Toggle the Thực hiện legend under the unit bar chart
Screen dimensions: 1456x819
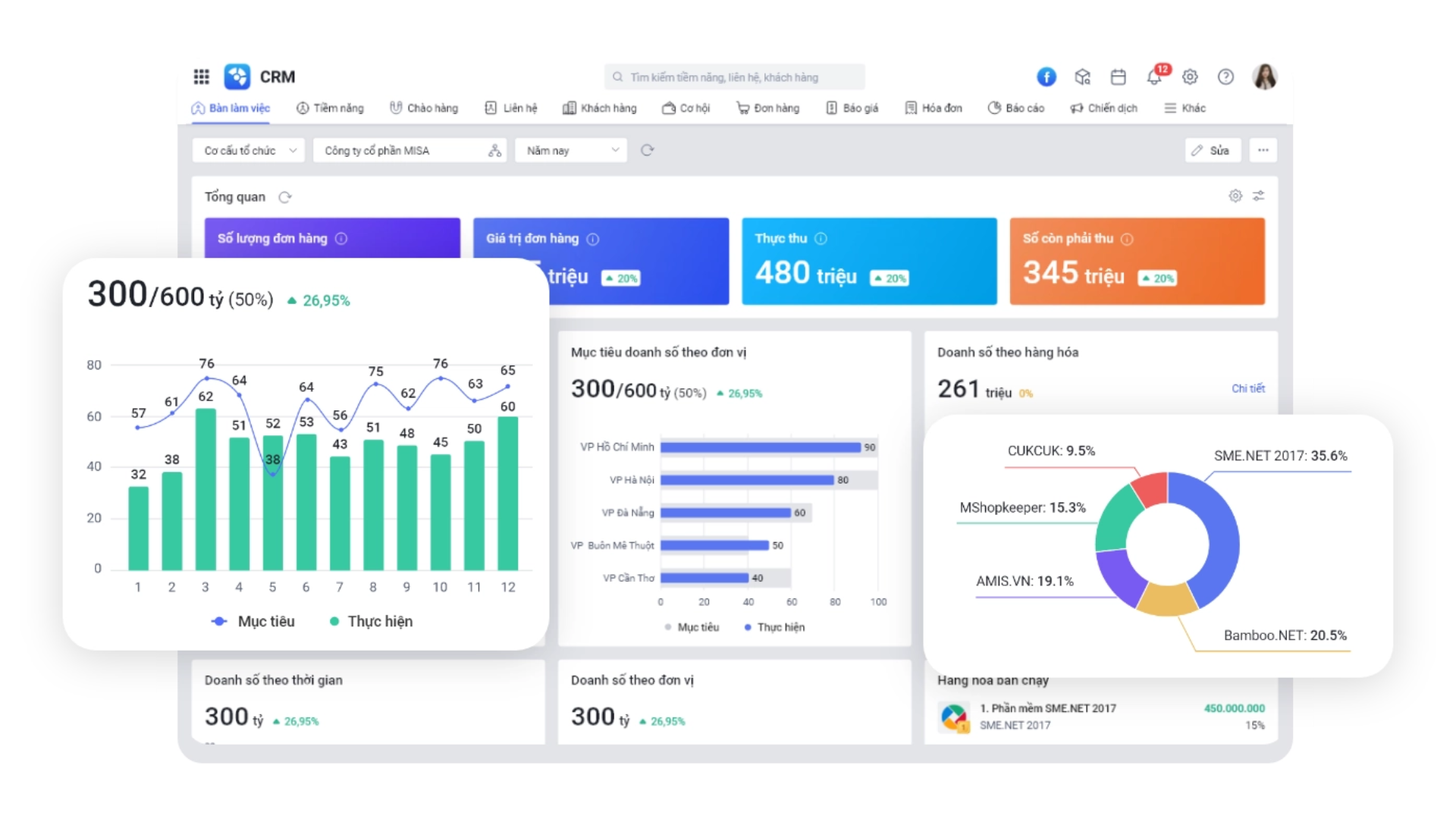(x=774, y=627)
